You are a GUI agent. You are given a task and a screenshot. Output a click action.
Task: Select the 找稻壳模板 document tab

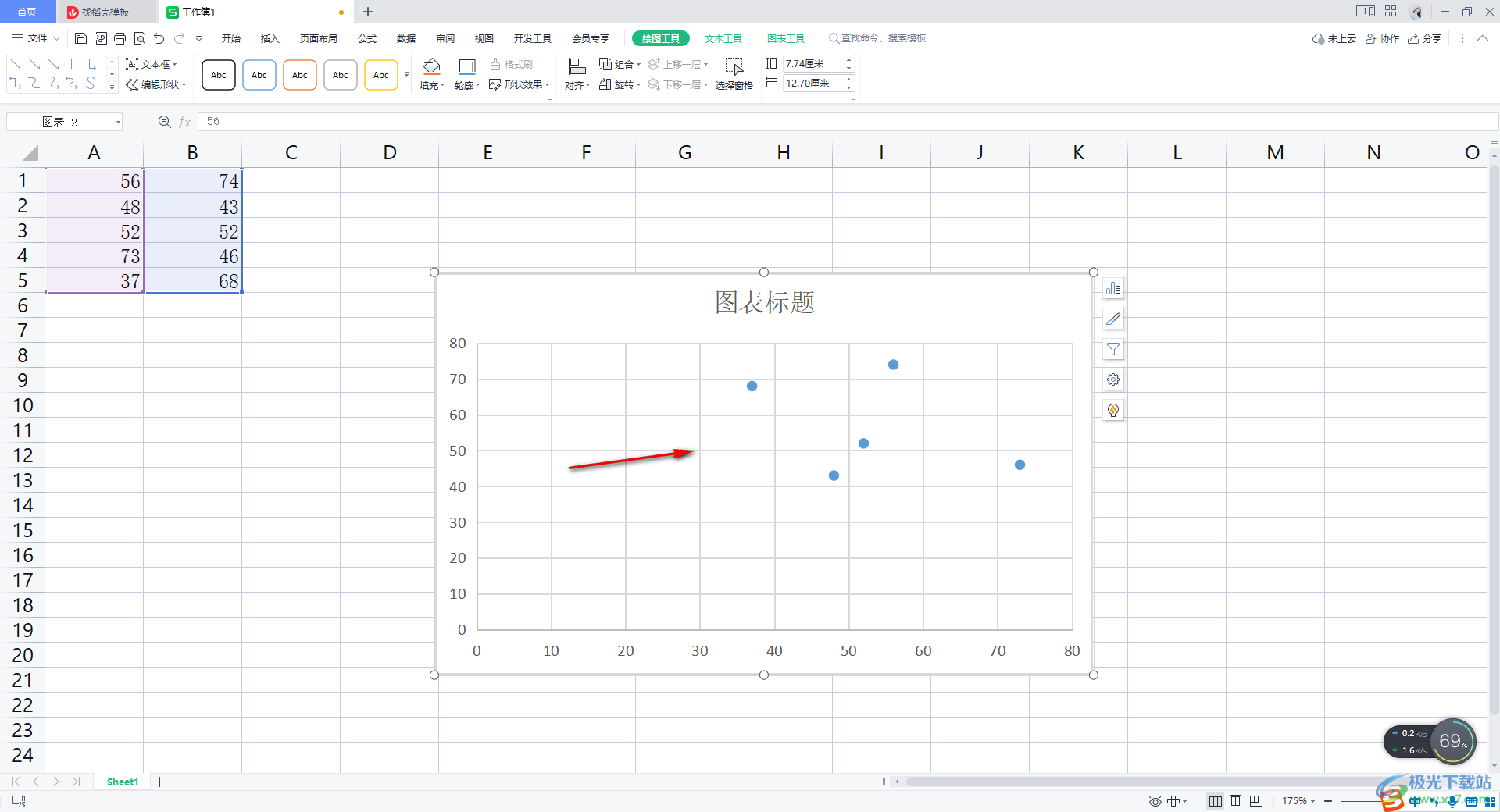coord(105,12)
